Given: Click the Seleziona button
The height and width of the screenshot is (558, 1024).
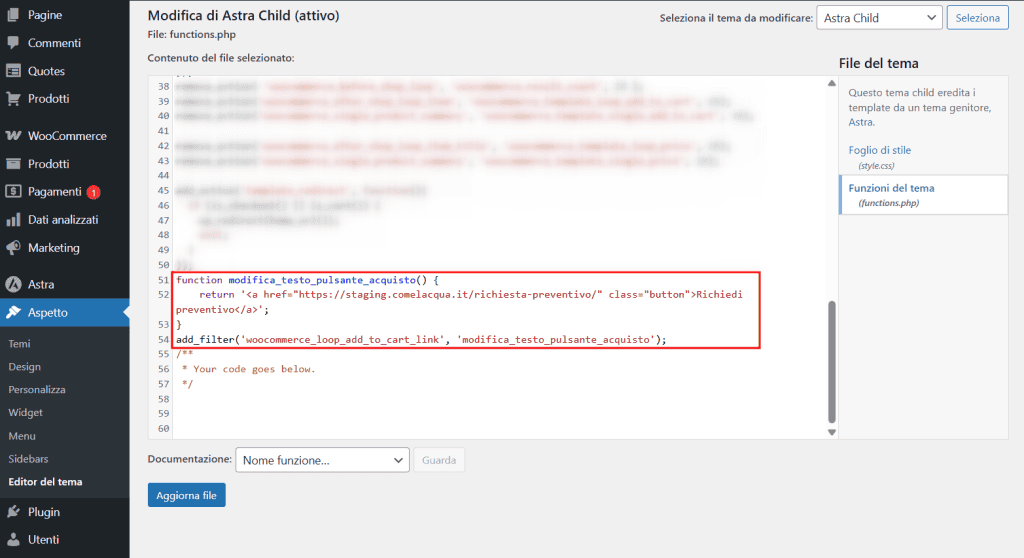Looking at the screenshot, I should 977,18.
